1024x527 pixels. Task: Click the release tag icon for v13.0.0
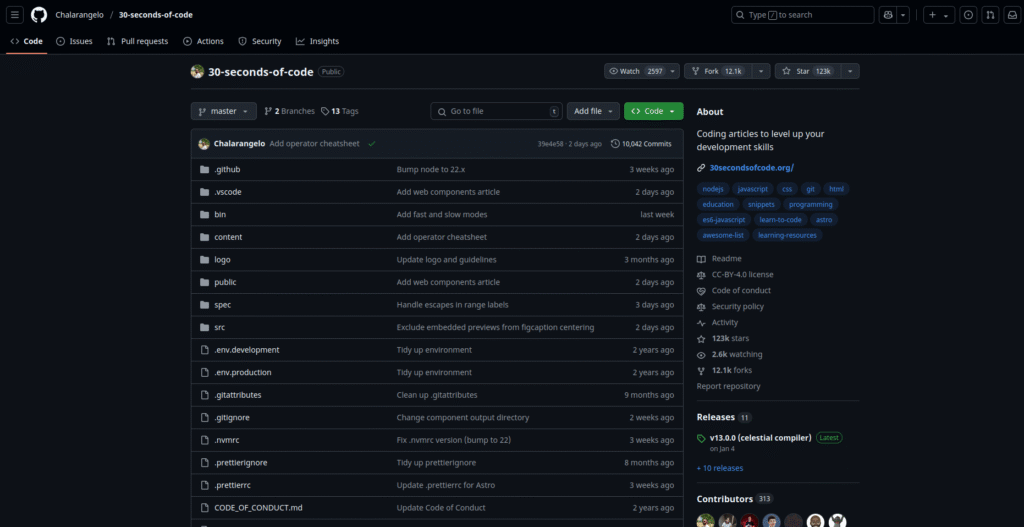[x=701, y=438]
